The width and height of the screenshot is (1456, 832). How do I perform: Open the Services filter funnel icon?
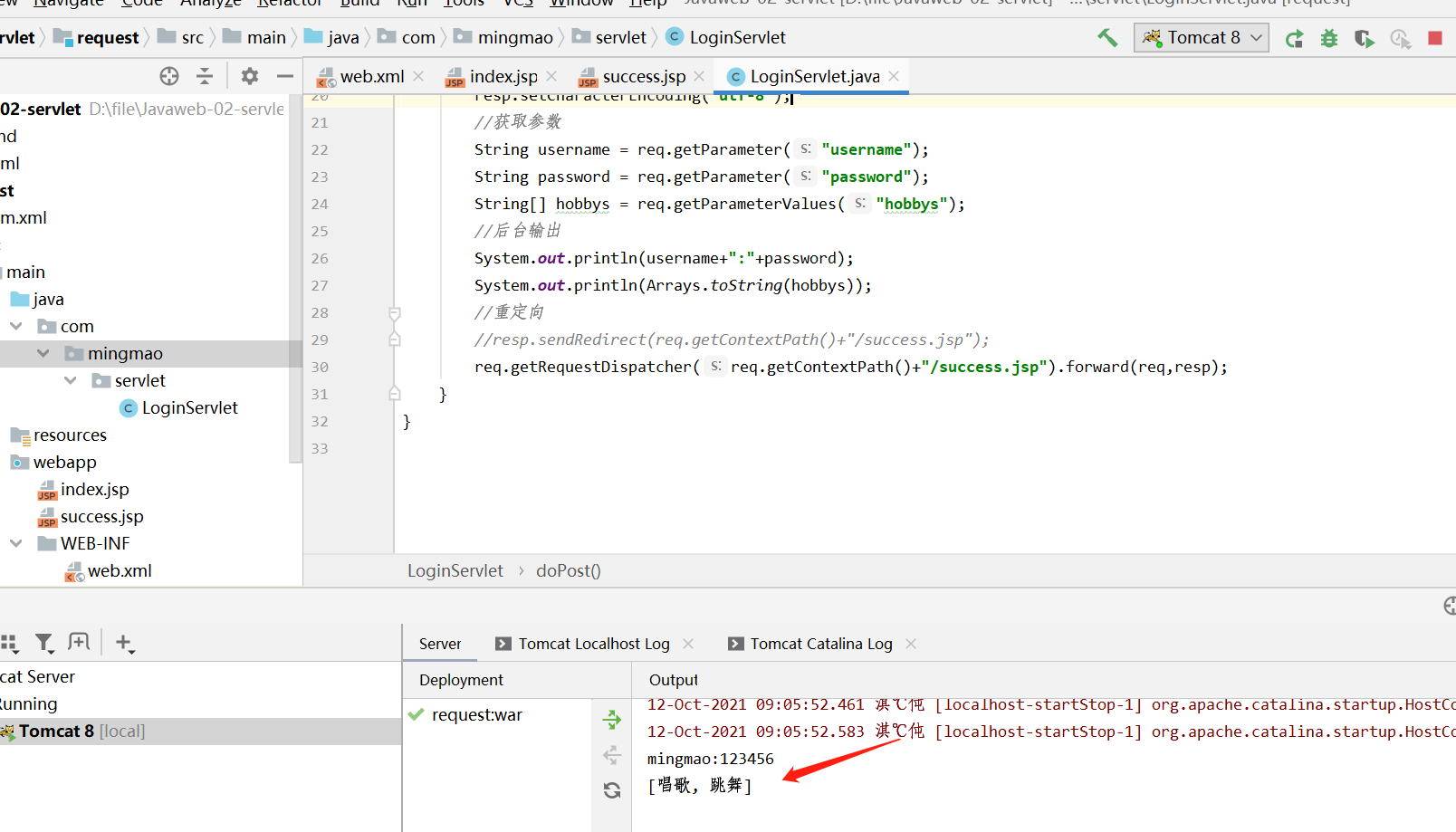coord(44,643)
